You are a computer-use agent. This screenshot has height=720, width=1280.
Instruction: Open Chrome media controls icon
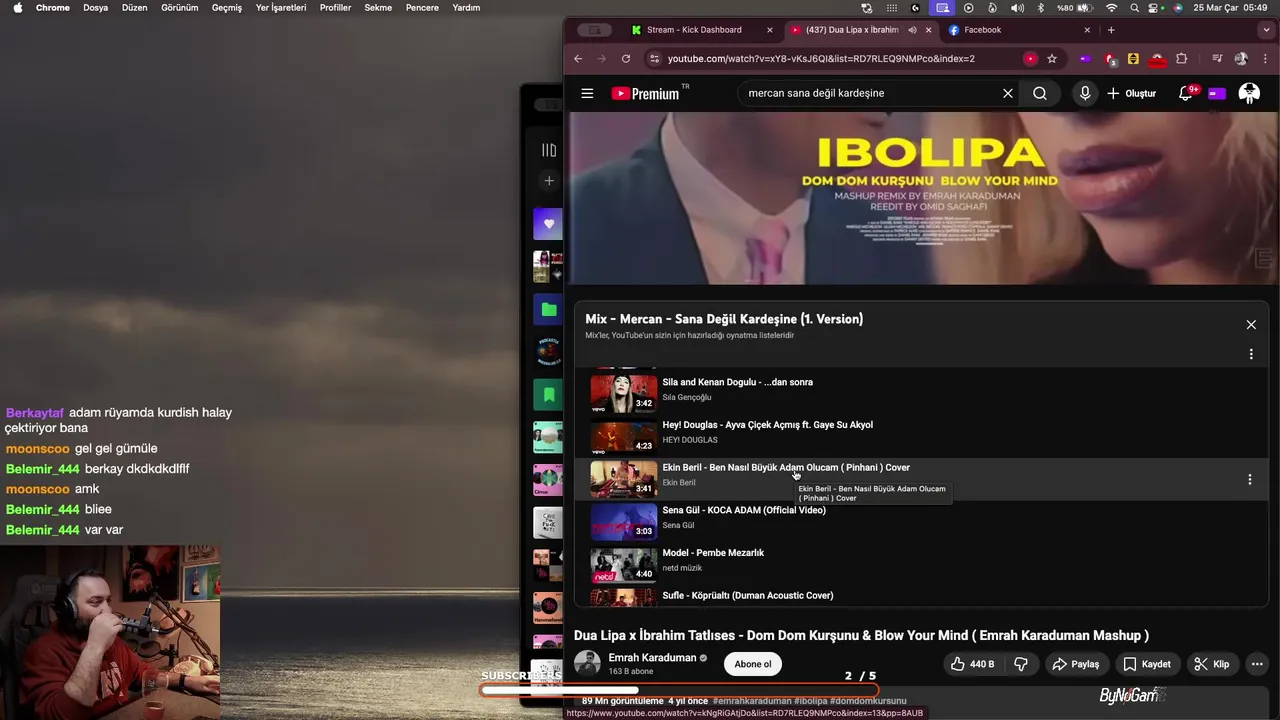[x=1217, y=58]
